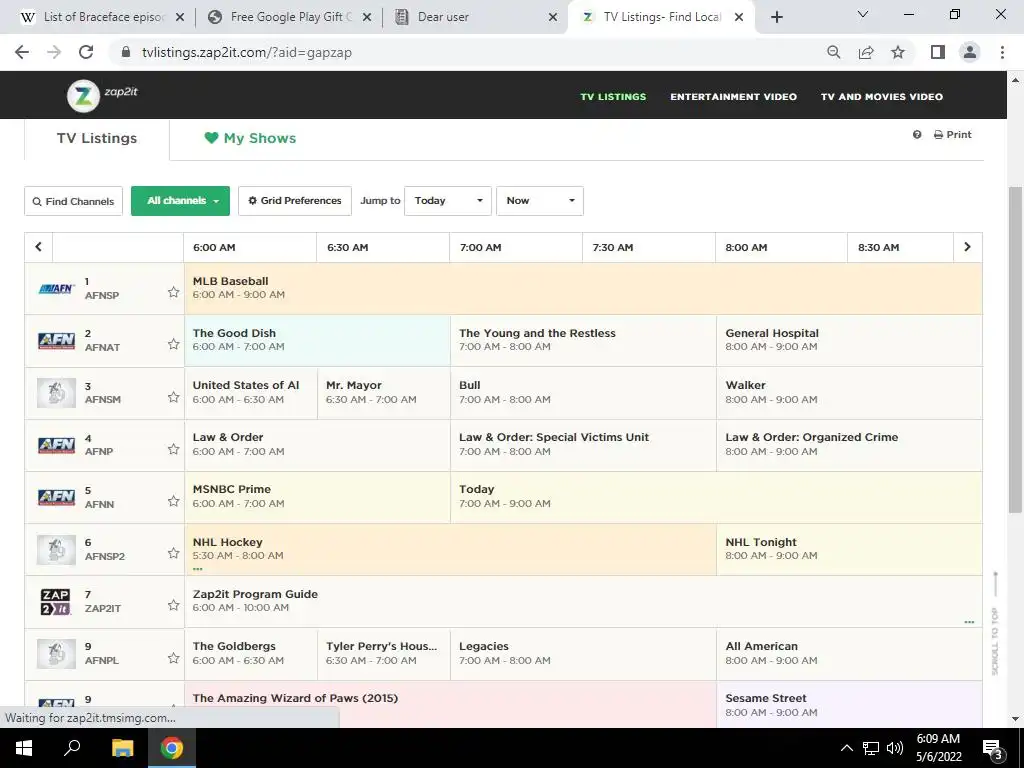This screenshot has height=768, width=1024.
Task: Click the zap2it logo icon
Action: click(x=84, y=96)
